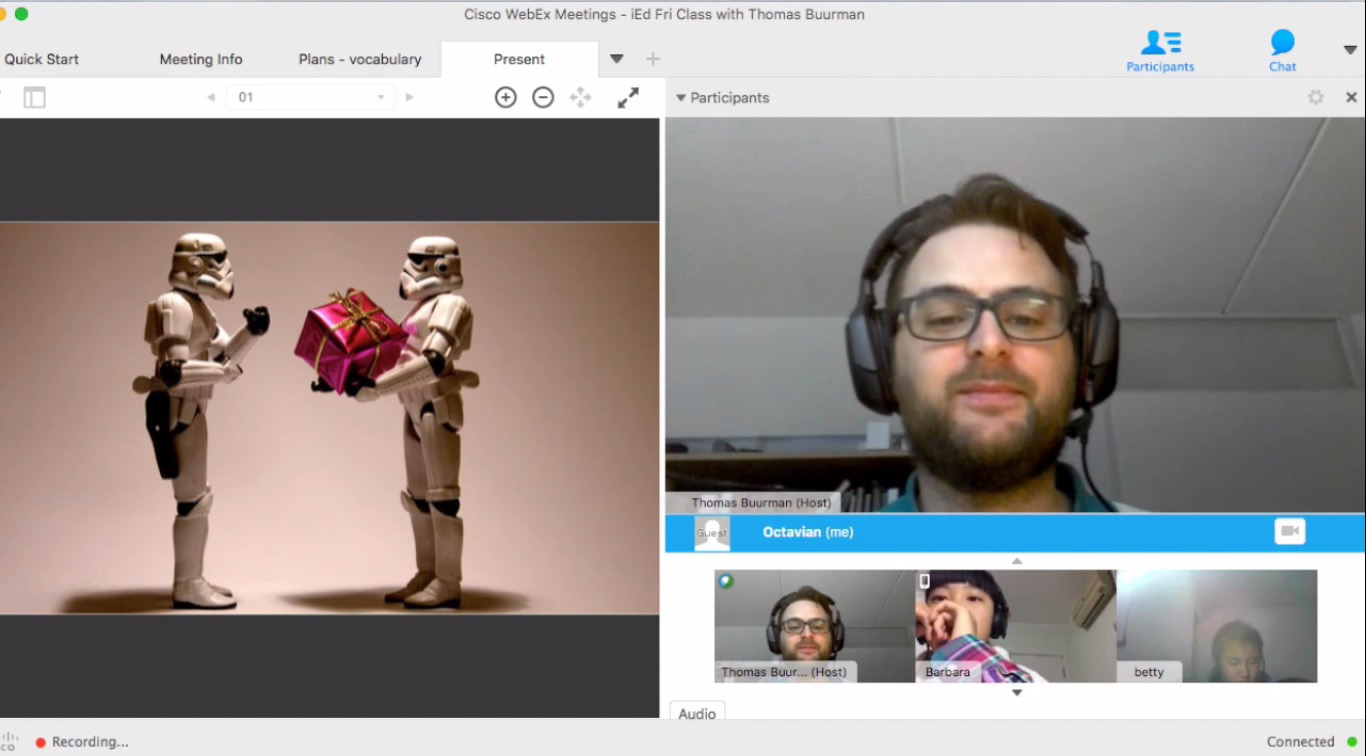Screen dimensions: 1366x756
Task: Select Barbara's video thumbnail
Action: click(x=1016, y=626)
